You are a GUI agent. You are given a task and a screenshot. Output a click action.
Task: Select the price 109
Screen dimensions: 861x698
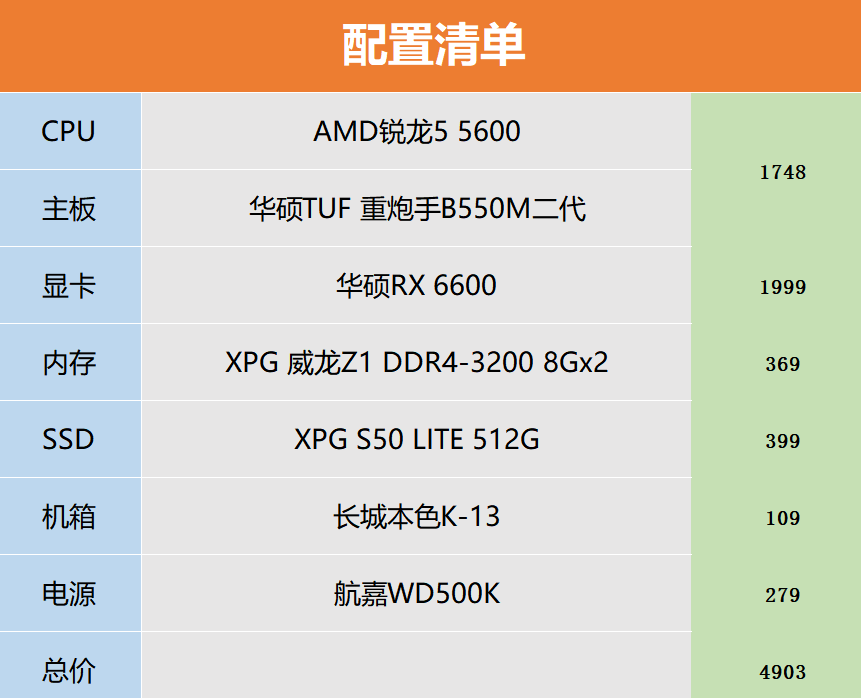coord(782,518)
